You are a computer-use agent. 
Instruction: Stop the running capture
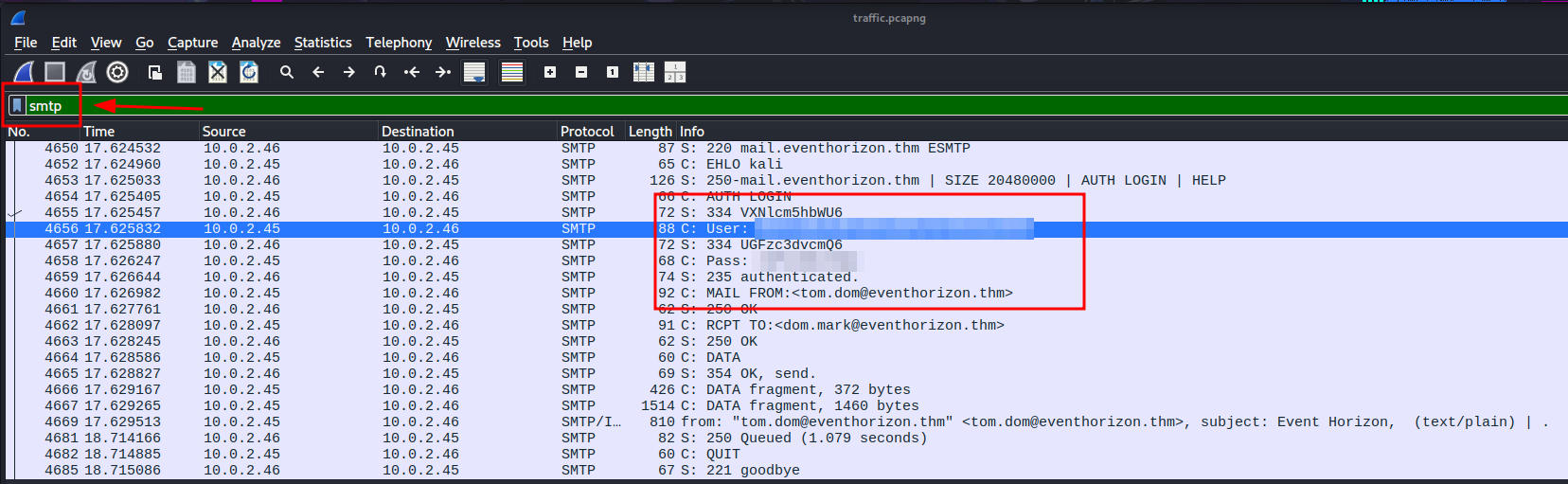tap(55, 72)
